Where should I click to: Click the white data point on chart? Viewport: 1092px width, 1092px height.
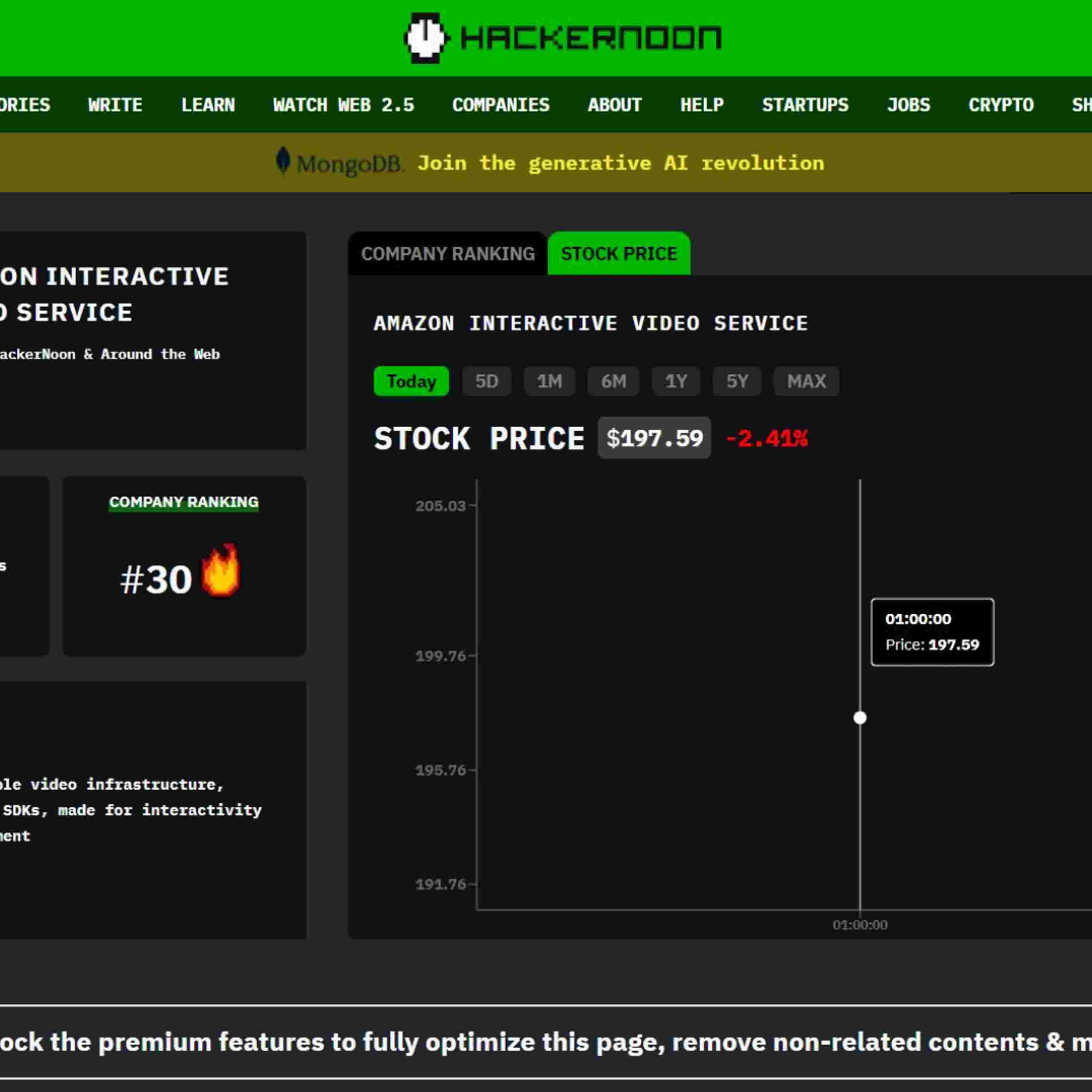[860, 718]
